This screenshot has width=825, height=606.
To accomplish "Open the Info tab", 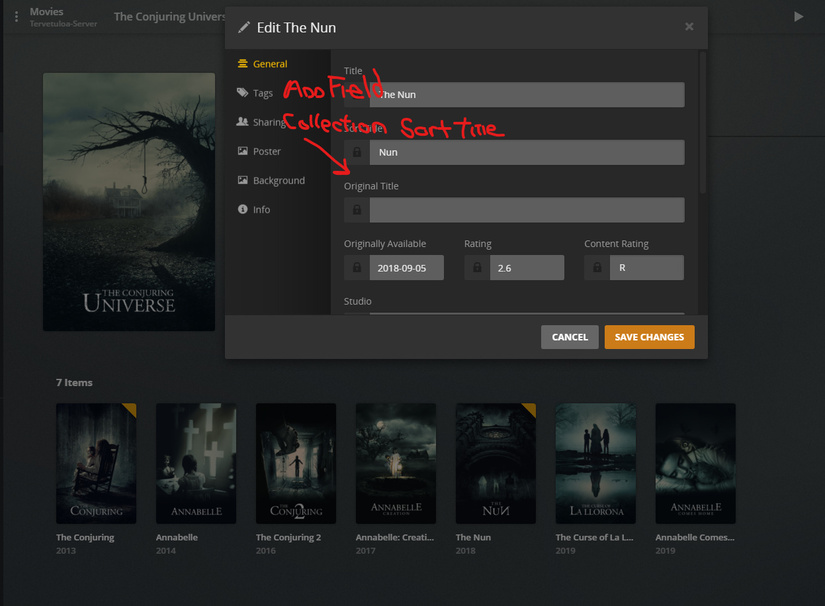I will [254, 209].
